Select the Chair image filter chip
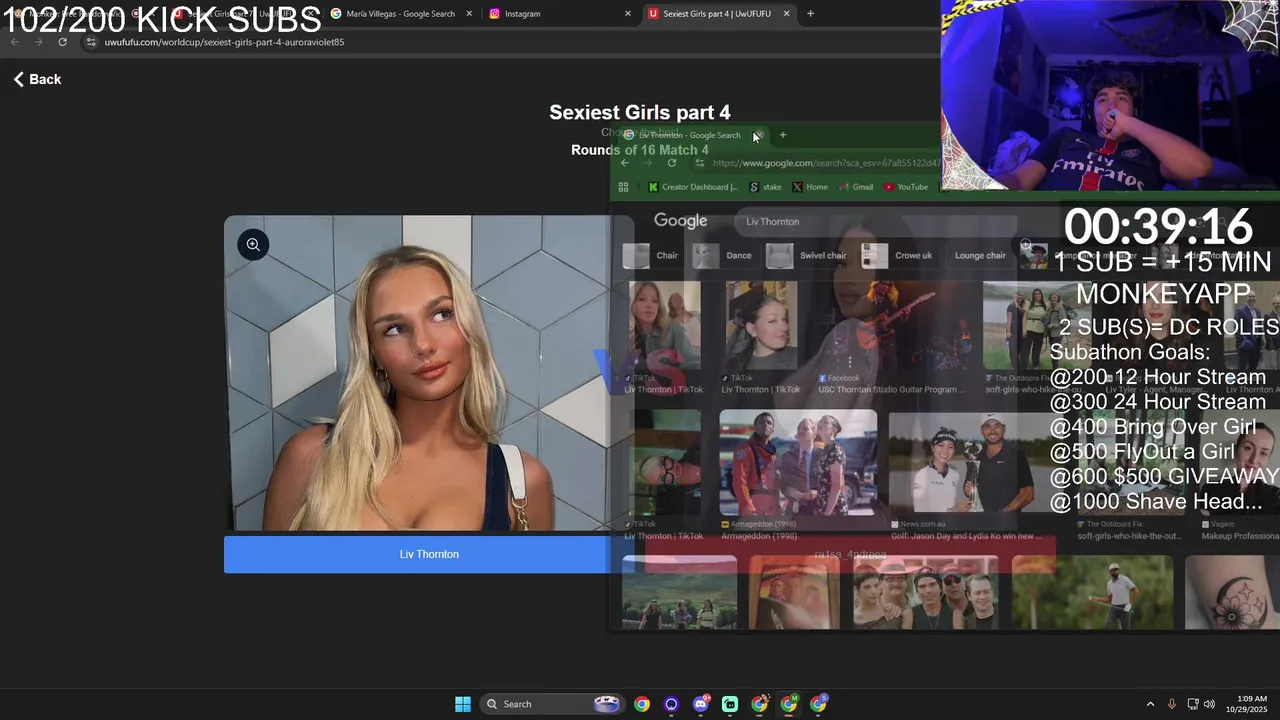This screenshot has width=1280, height=720. pyautogui.click(x=651, y=255)
